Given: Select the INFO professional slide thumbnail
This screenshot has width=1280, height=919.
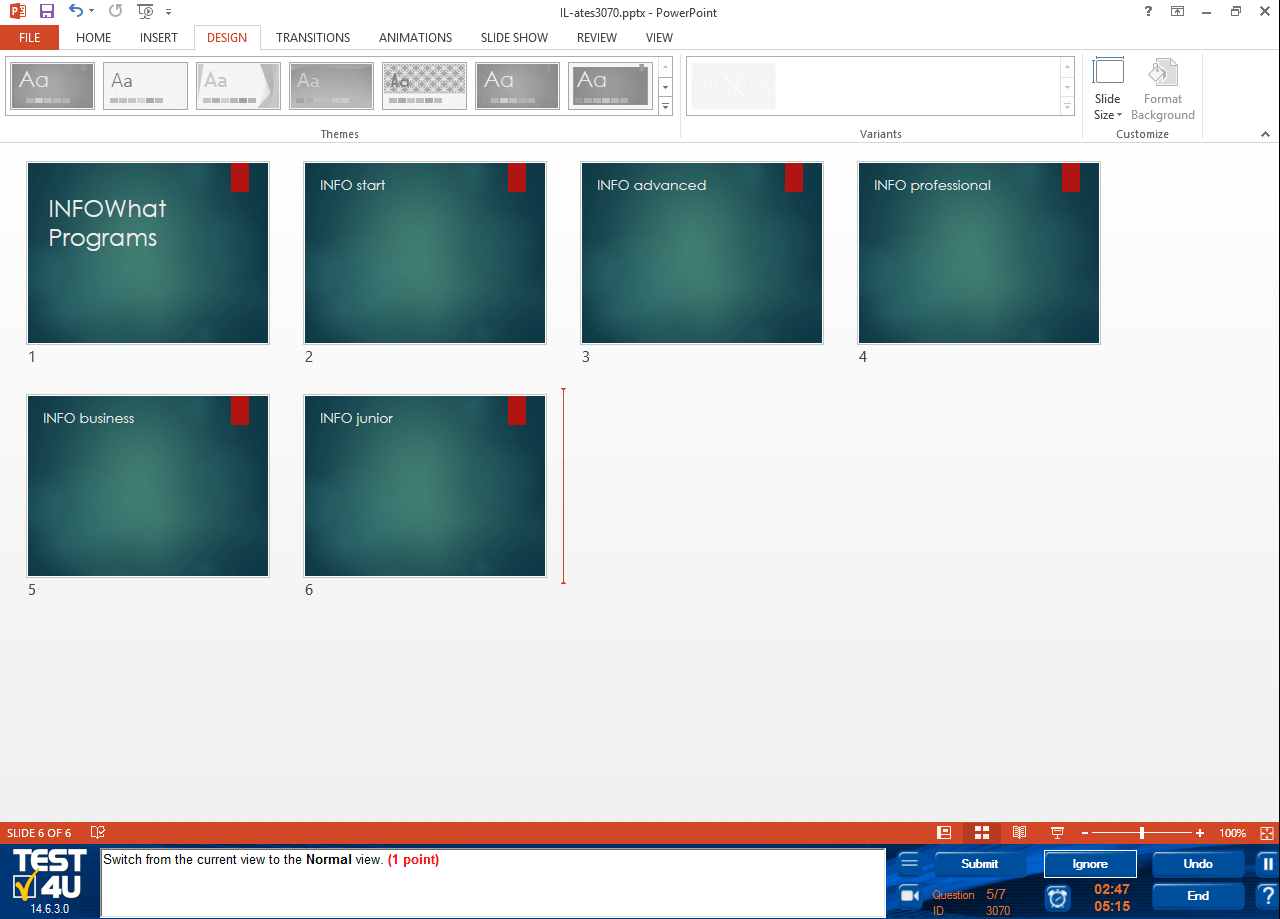Looking at the screenshot, I should pyautogui.click(x=978, y=253).
